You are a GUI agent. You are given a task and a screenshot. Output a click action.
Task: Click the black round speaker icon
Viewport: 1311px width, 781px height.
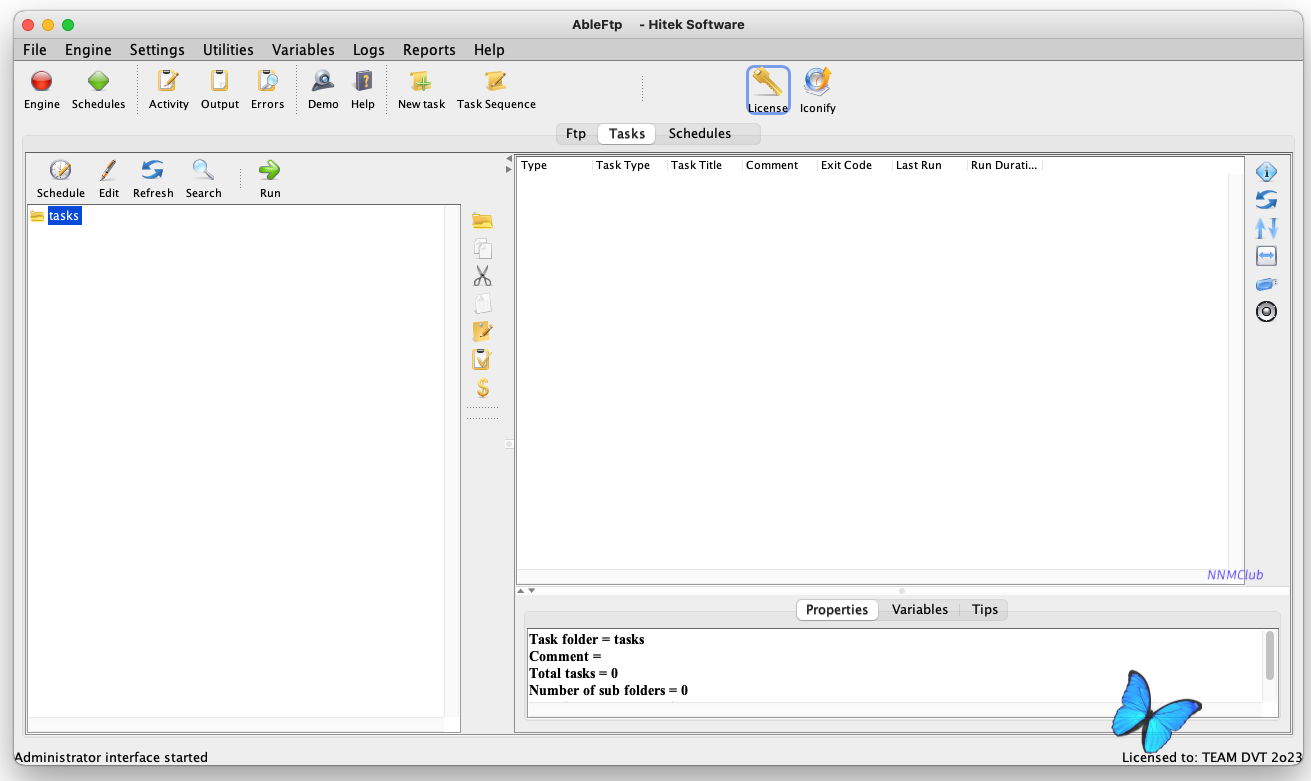click(1266, 312)
